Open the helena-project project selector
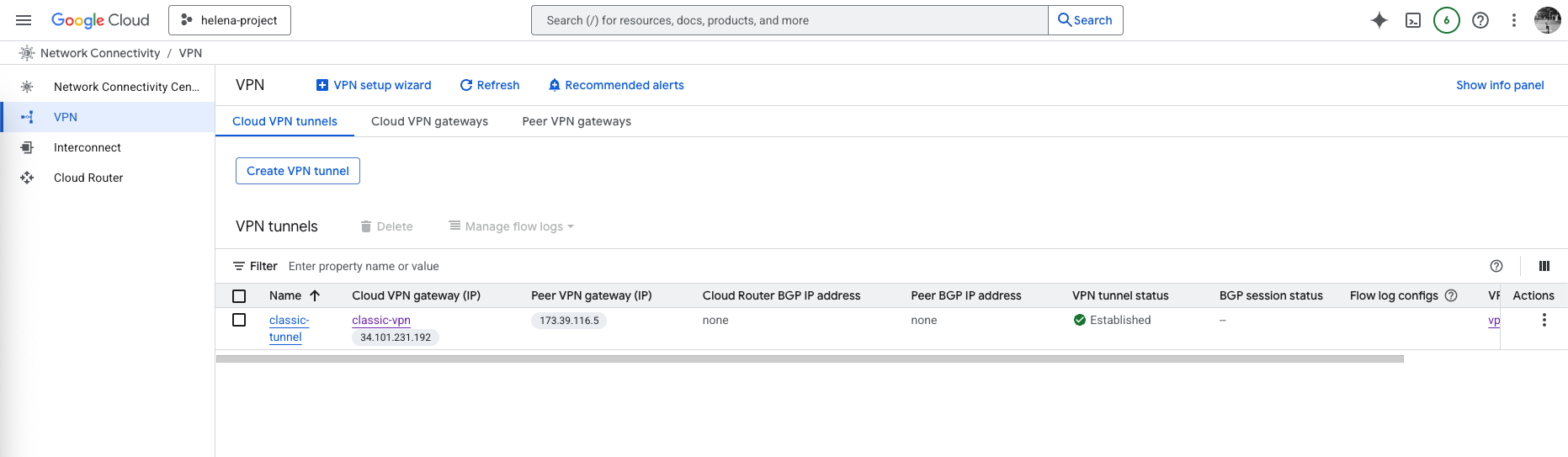 tap(230, 20)
